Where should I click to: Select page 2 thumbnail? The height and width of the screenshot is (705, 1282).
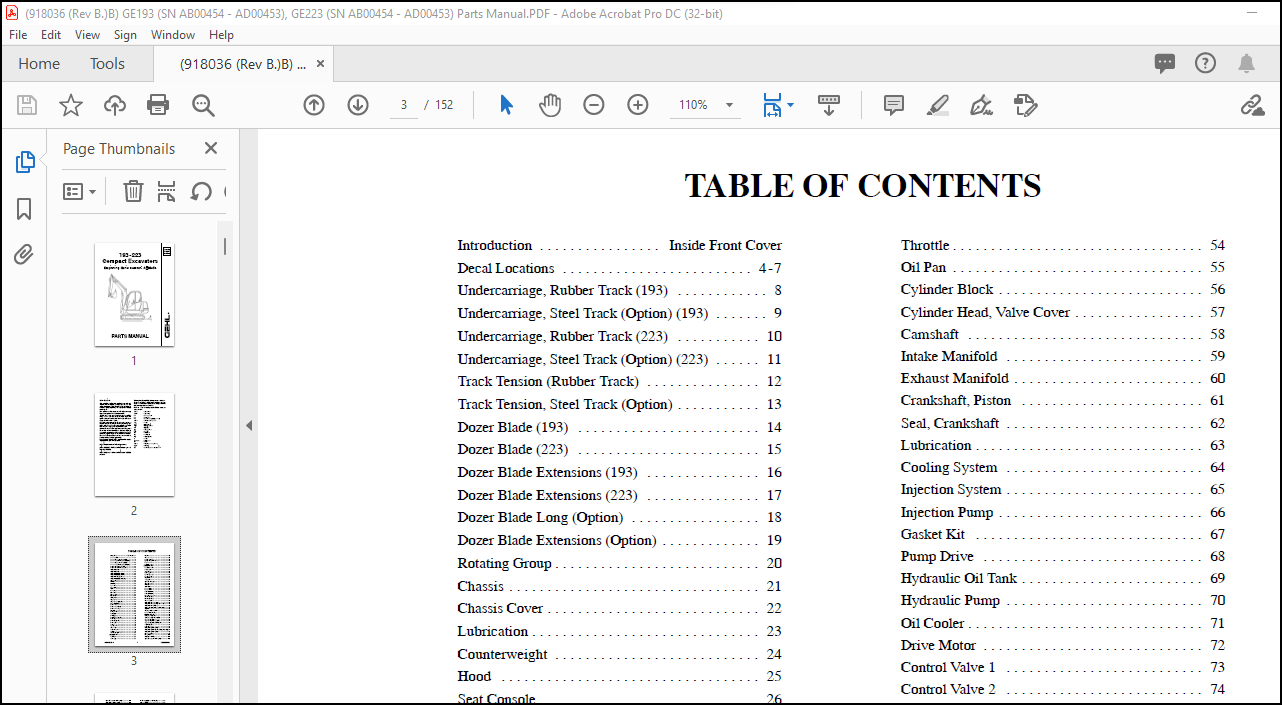pos(134,444)
